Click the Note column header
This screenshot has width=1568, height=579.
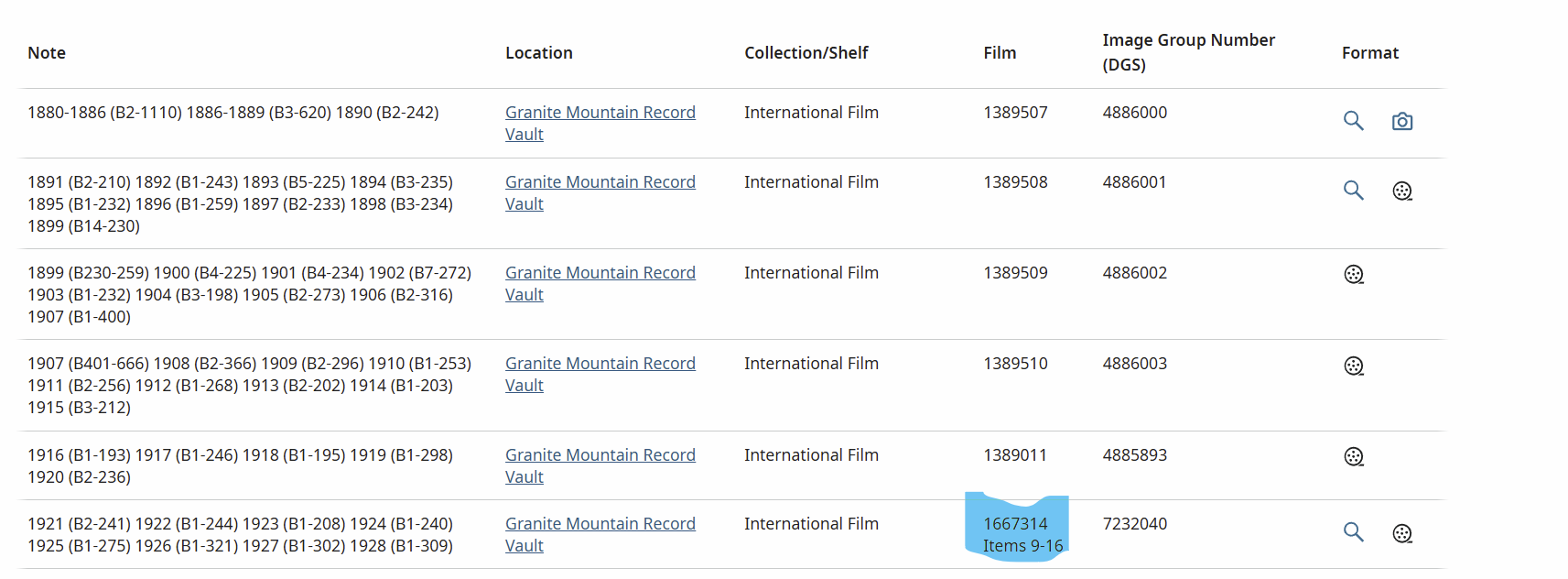47,53
